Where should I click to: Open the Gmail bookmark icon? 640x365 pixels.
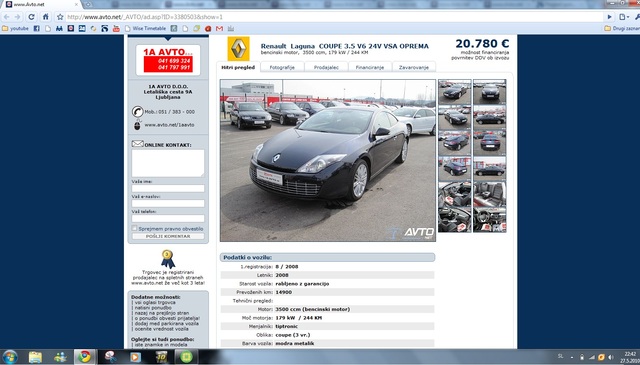pos(219,29)
